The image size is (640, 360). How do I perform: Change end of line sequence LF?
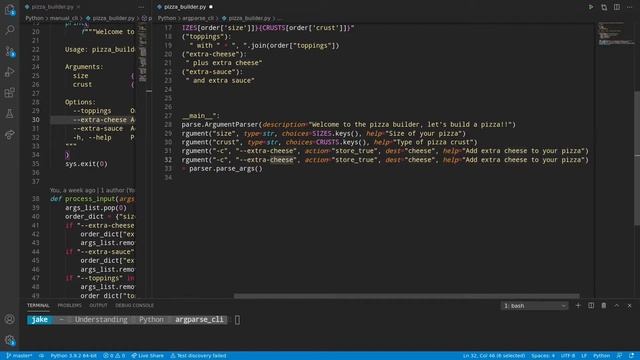tap(584, 356)
